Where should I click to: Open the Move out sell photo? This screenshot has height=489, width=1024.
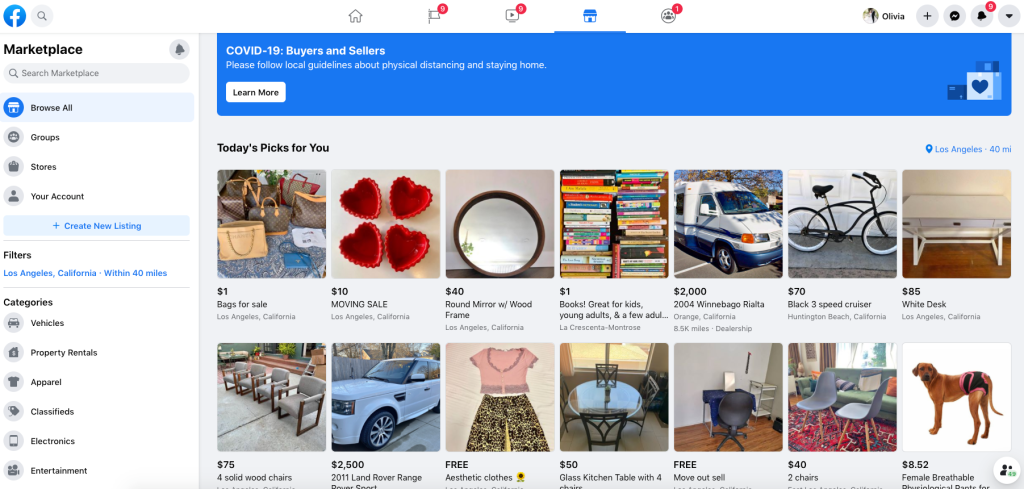point(728,397)
